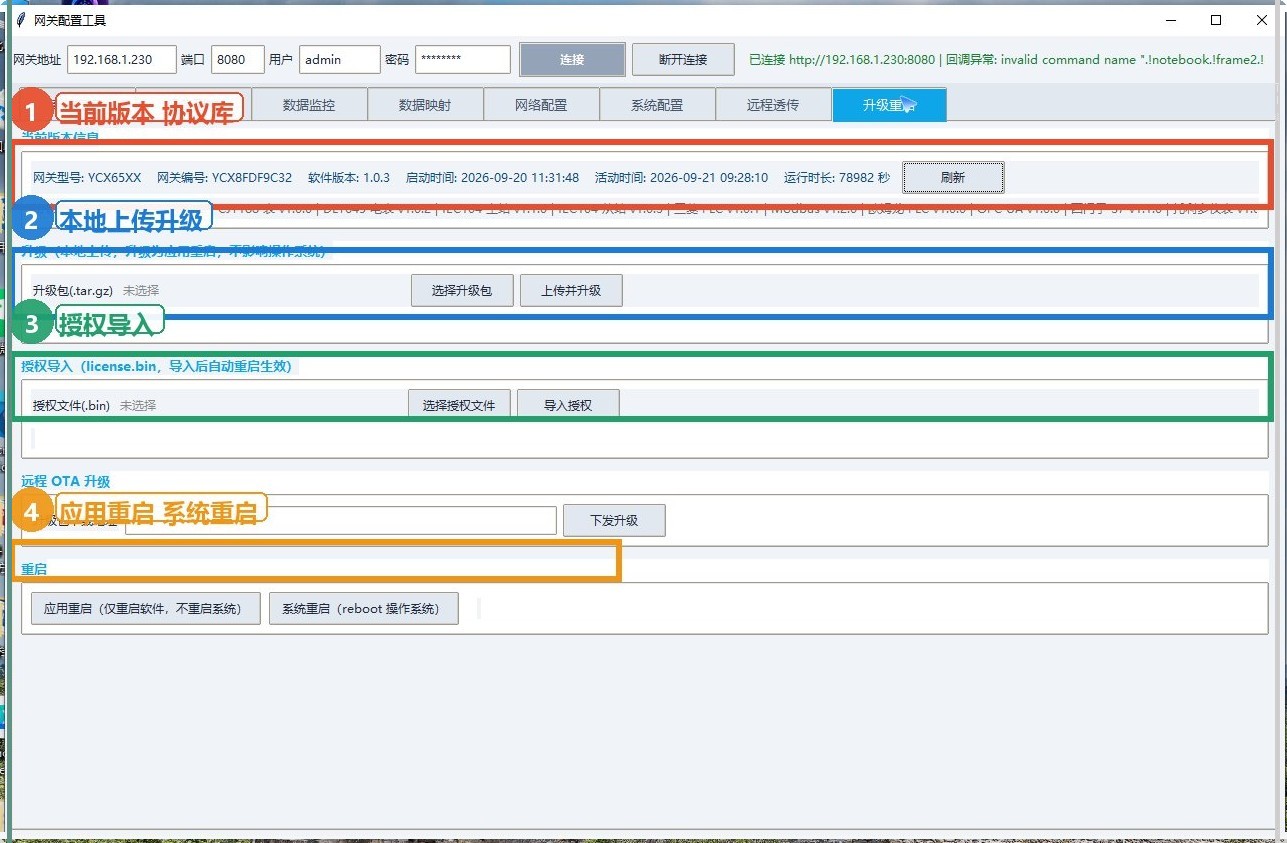
Task: Click the port field showing 8080
Action: tap(238, 60)
